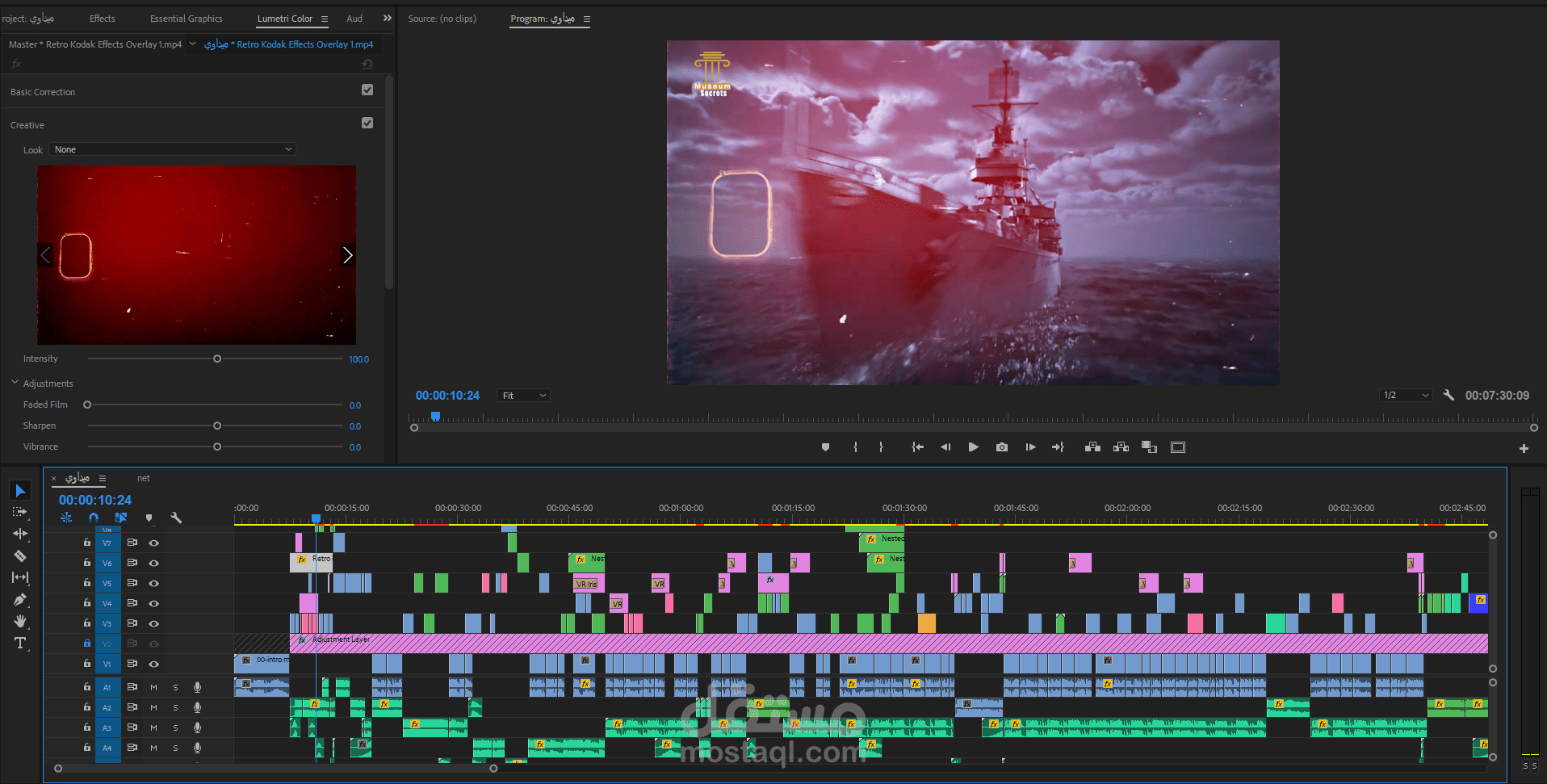Open Lumetri Color panel menu
Image resolution: width=1547 pixels, height=784 pixels.
[325, 19]
